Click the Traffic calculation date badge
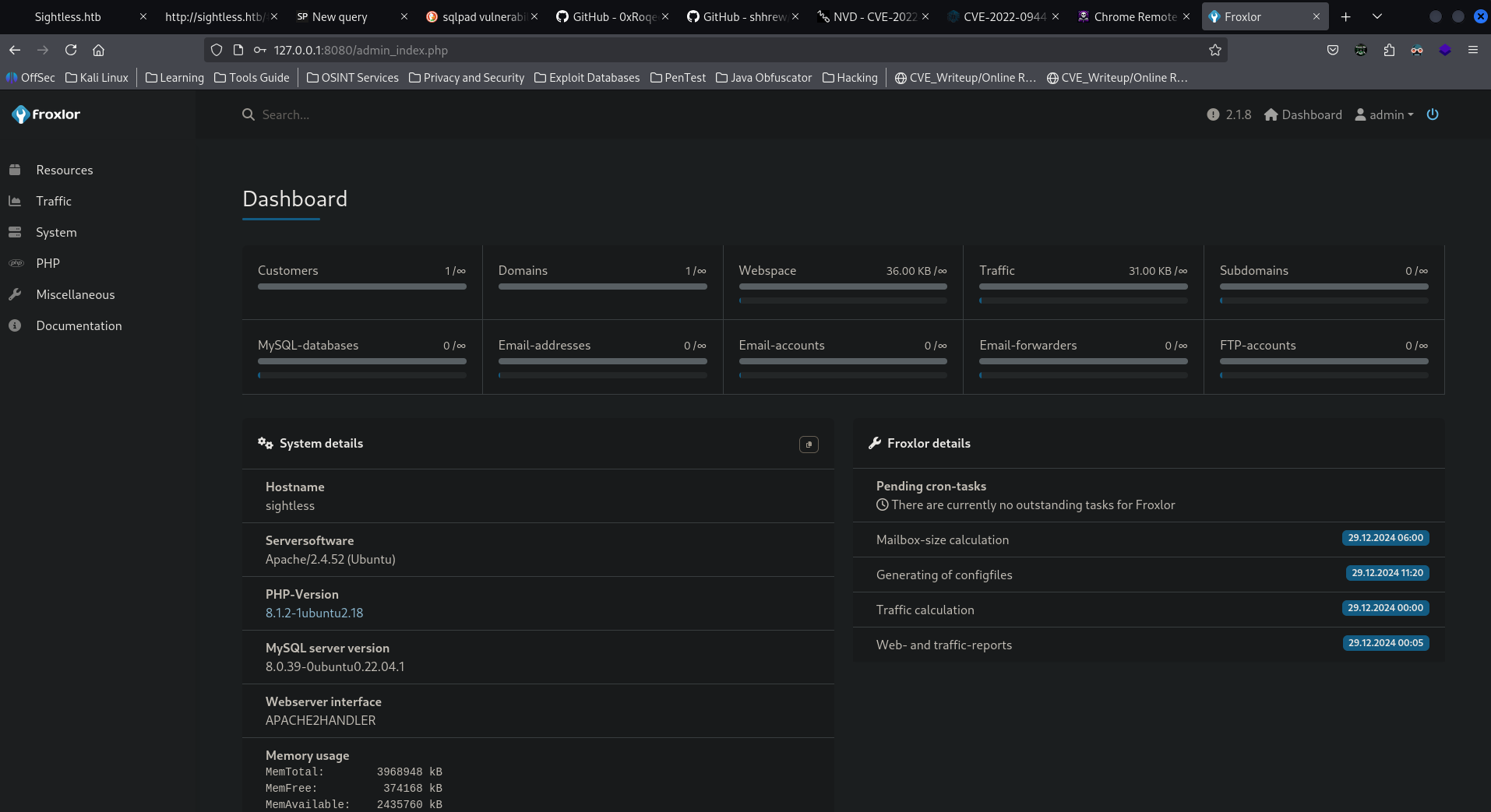The width and height of the screenshot is (1491, 812). click(x=1385, y=608)
